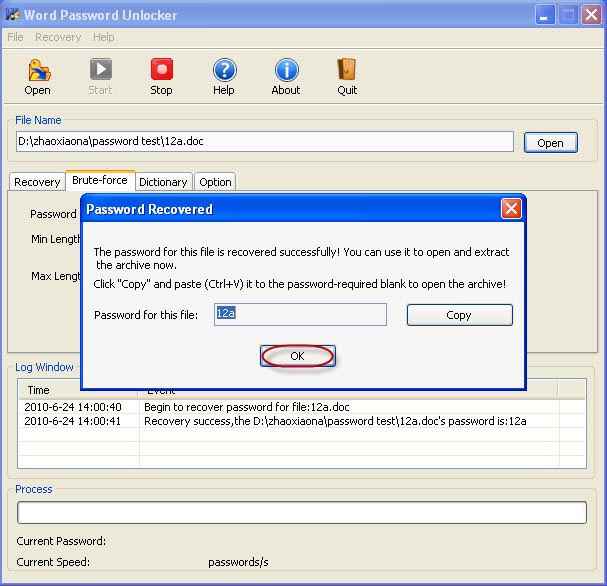Click the File Name path field
The height and width of the screenshot is (586, 607).
[x=265, y=141]
